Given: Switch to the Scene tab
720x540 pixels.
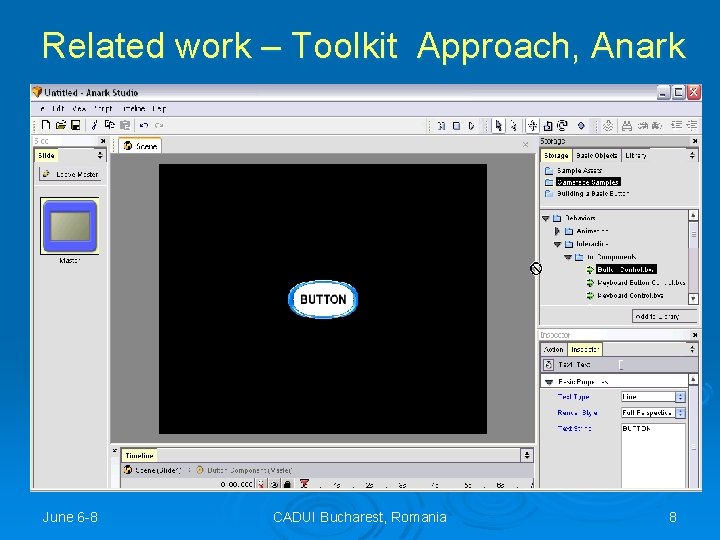Looking at the screenshot, I should (x=141, y=146).
